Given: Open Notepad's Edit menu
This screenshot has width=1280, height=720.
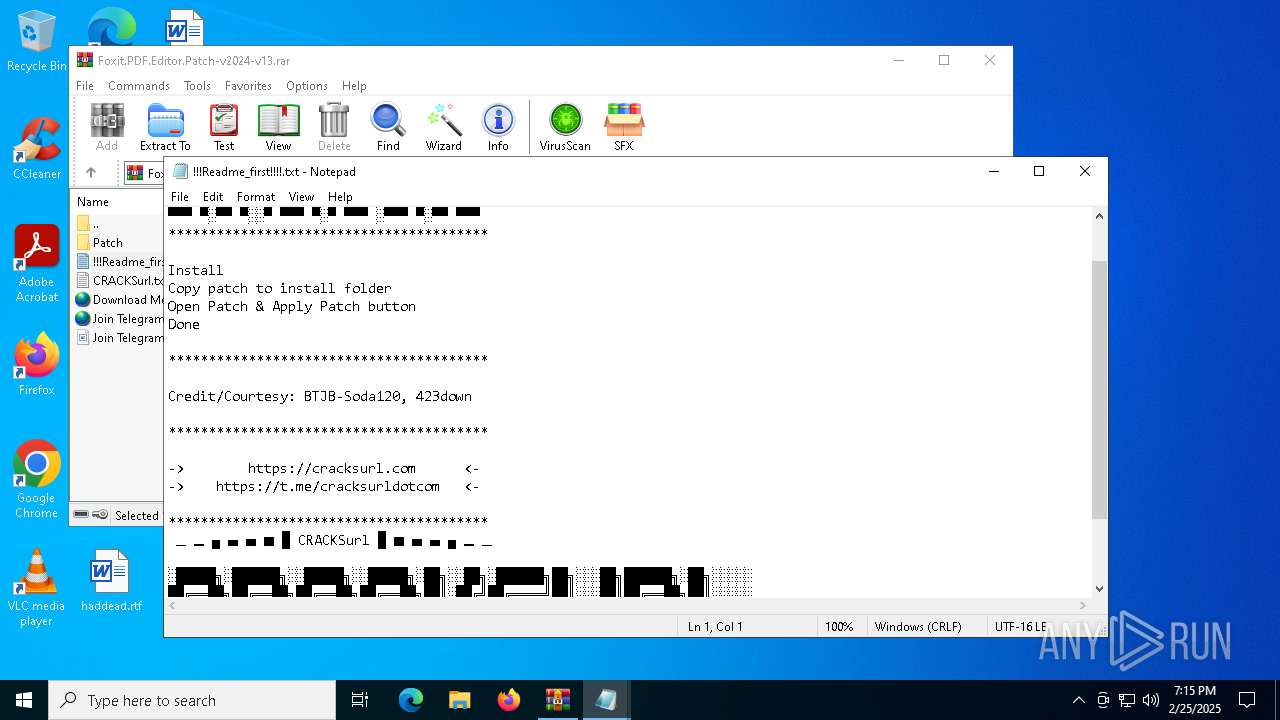Looking at the screenshot, I should point(213,197).
